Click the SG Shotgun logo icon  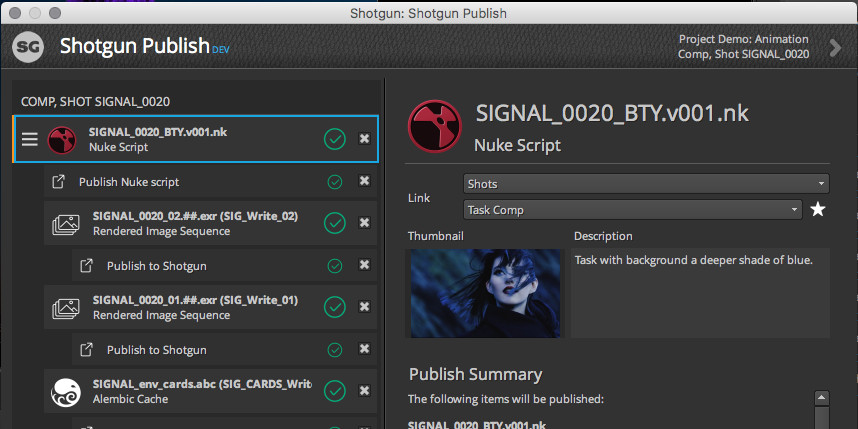28,47
